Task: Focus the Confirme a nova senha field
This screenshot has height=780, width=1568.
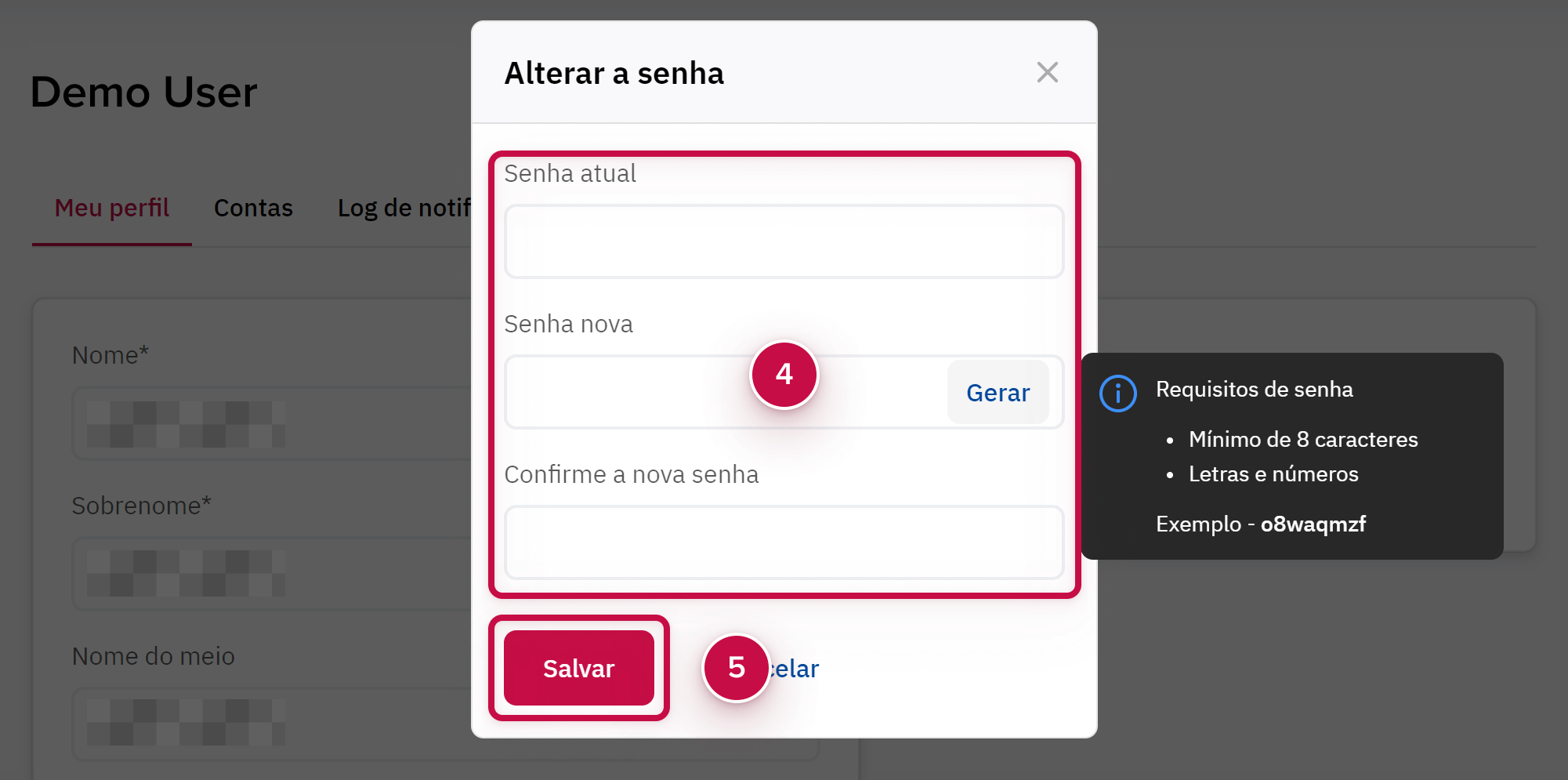Action: coord(784,542)
